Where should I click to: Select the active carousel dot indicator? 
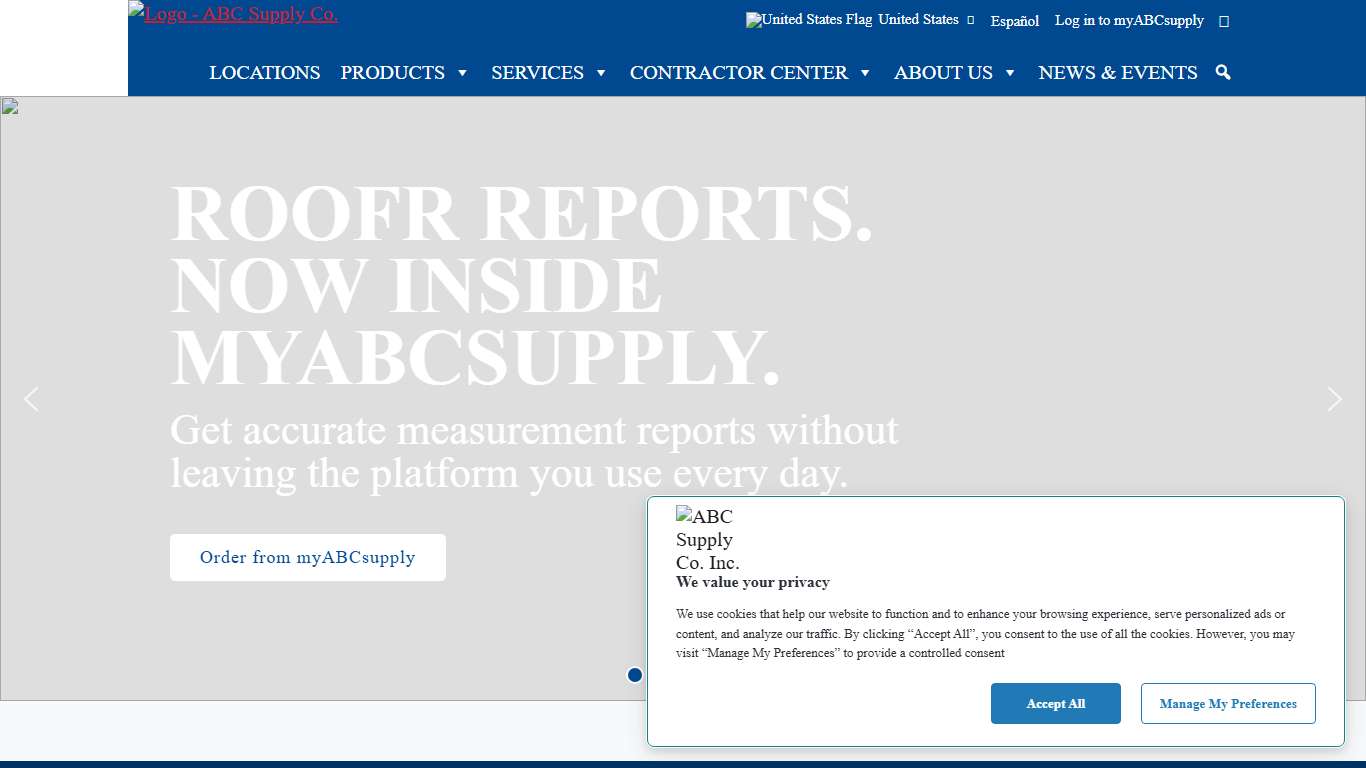click(x=635, y=675)
